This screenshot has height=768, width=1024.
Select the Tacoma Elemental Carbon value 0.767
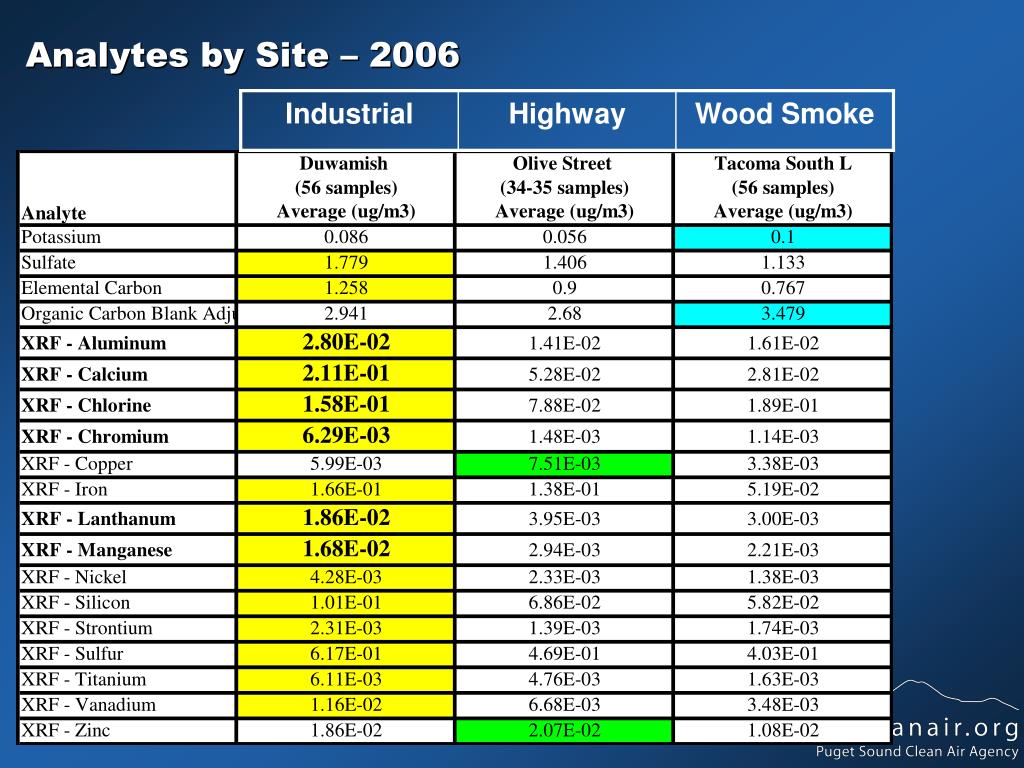[x=782, y=288]
